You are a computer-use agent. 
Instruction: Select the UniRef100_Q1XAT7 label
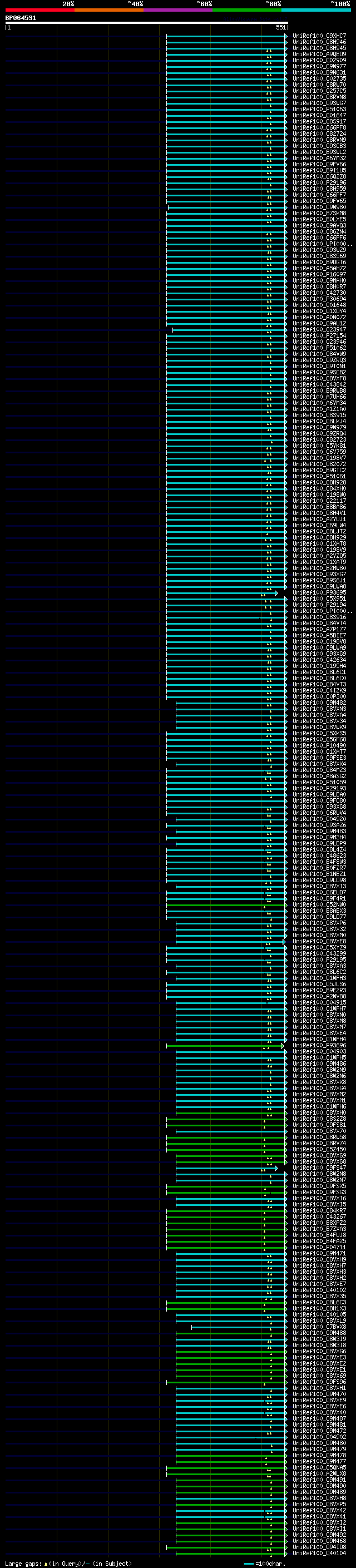[x=319, y=752]
